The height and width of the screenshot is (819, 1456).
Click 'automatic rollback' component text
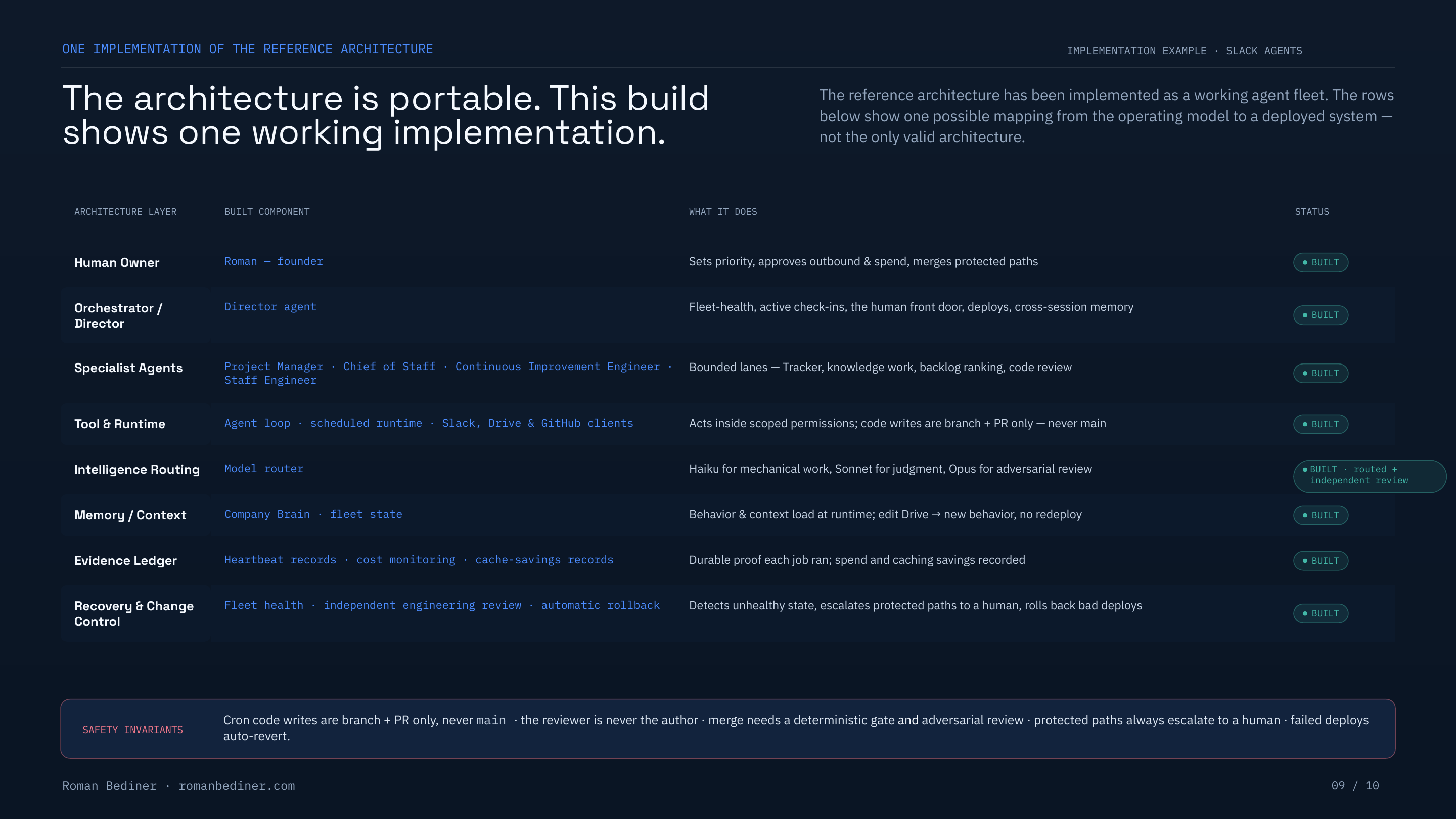[x=600, y=605]
